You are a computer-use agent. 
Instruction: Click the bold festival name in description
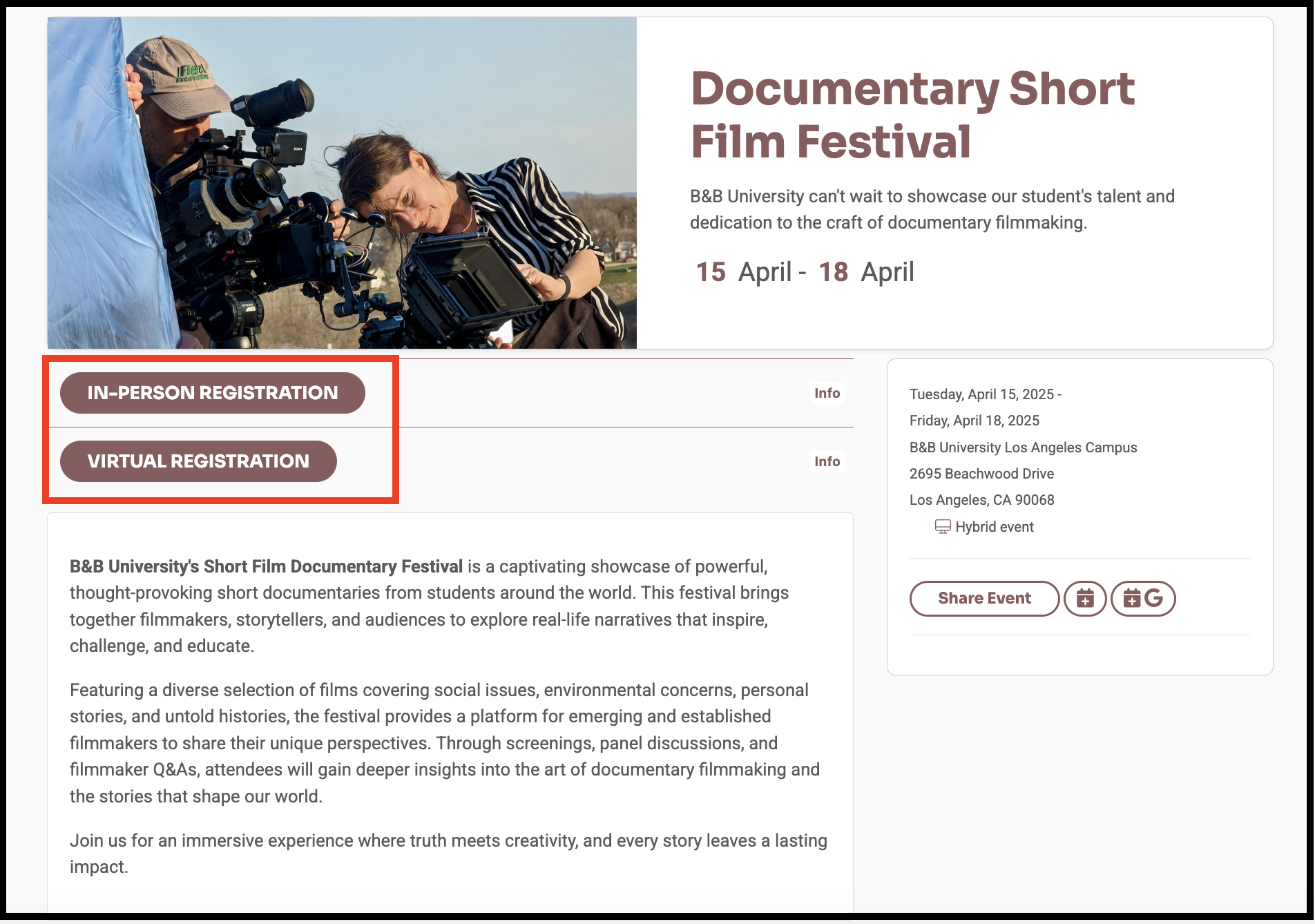point(266,566)
